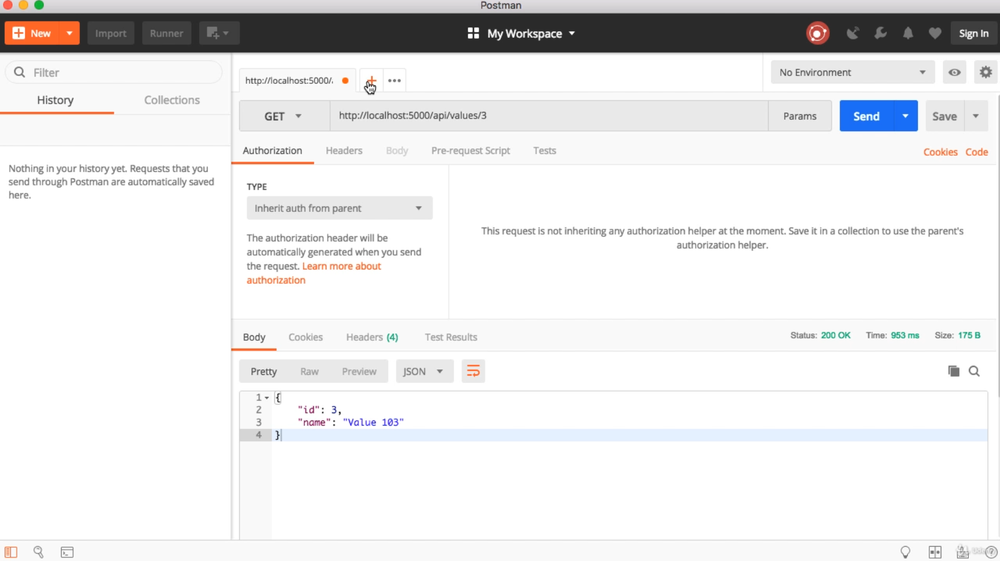Open the Send button dropdown arrow

(x=905, y=116)
